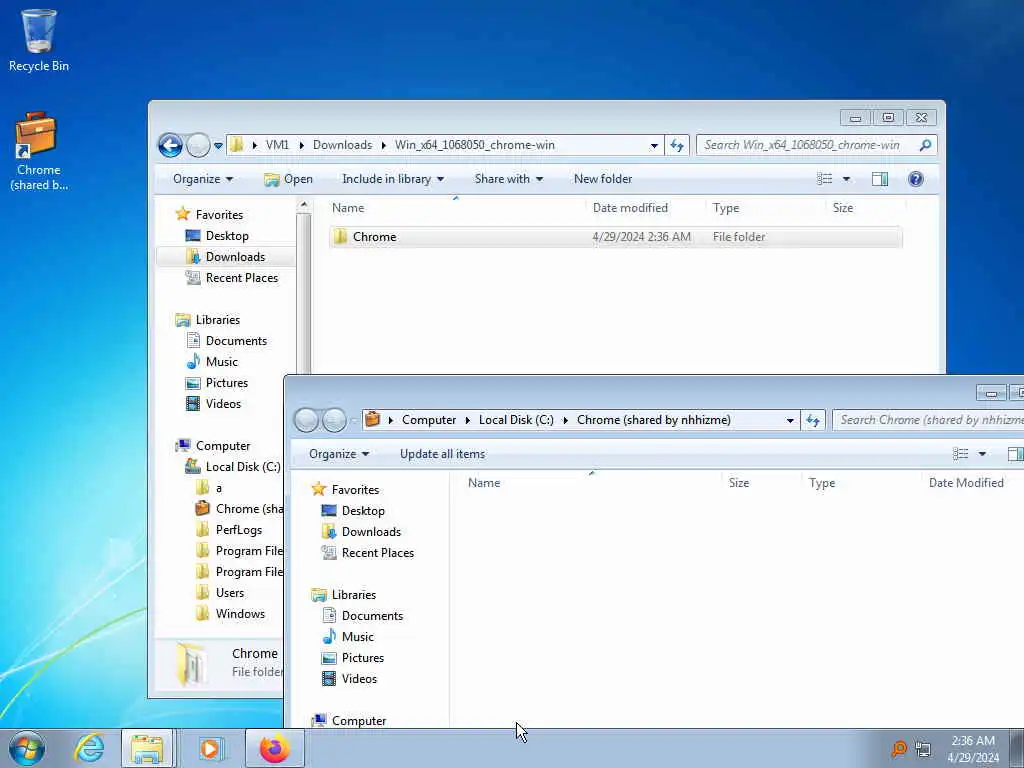Screen dimensions: 1024x768
Task: Open more view options arrow in back window
Action: point(846,179)
